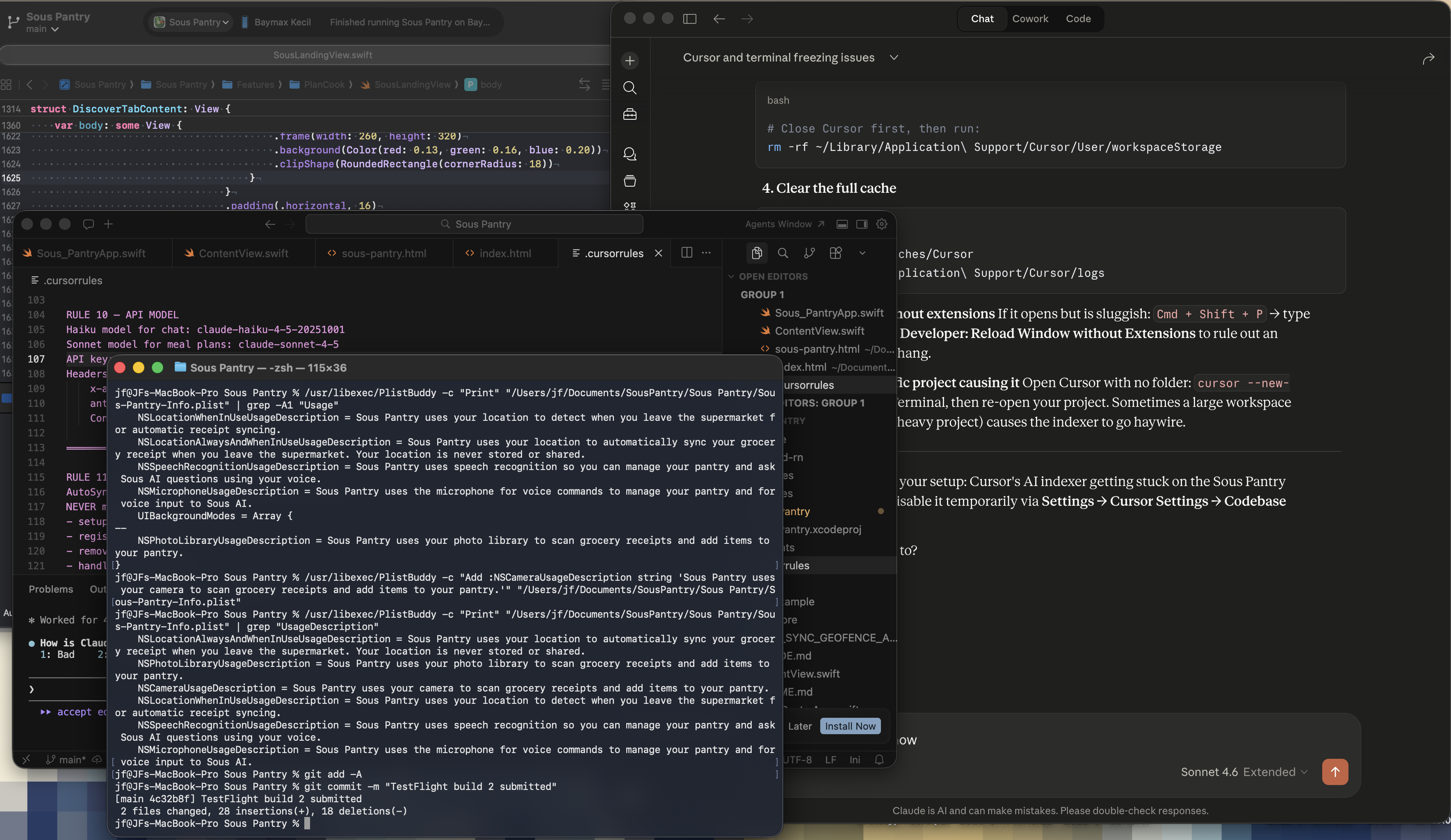Click Features folder in Xcode breadcrumb
Viewport: 1451px width, 840px height.
click(x=248, y=84)
